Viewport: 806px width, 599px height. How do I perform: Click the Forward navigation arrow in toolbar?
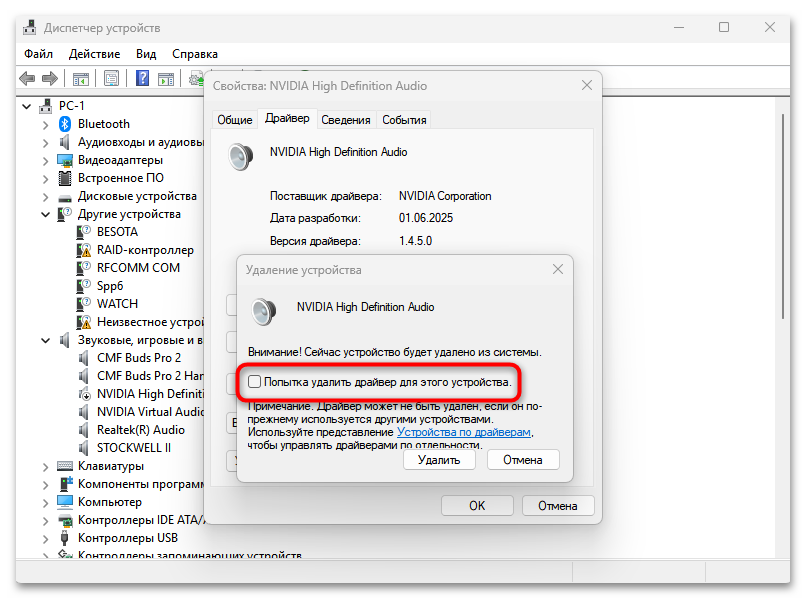pos(50,78)
